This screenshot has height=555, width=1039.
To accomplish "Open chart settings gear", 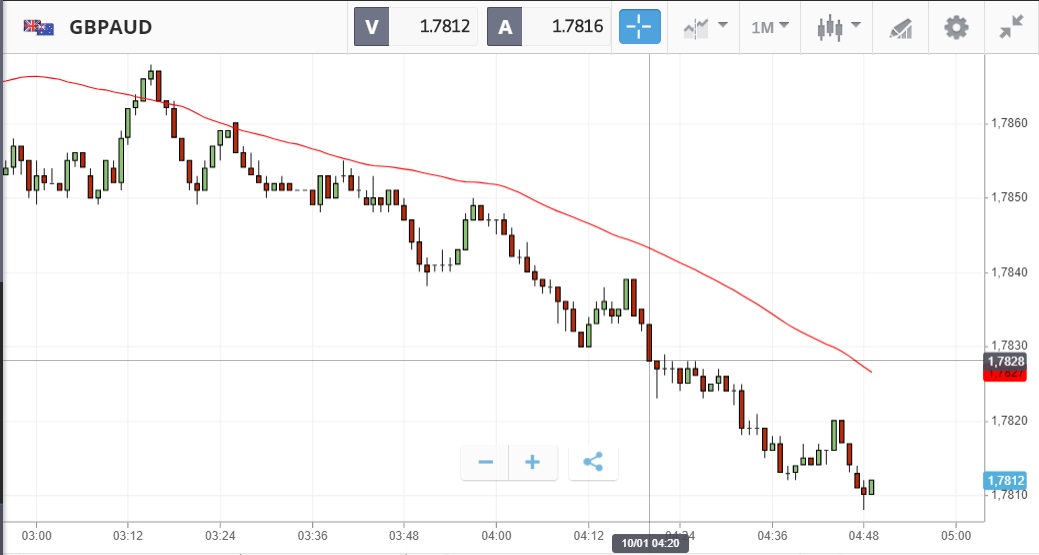I will tap(957, 27).
